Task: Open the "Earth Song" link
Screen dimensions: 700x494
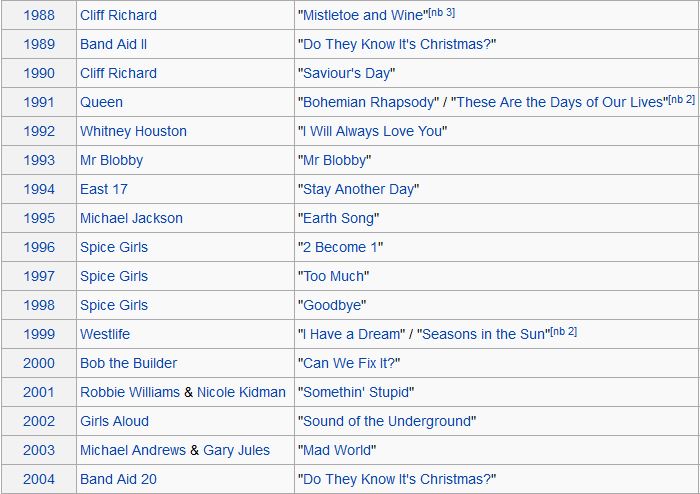Action: pyautogui.click(x=338, y=218)
